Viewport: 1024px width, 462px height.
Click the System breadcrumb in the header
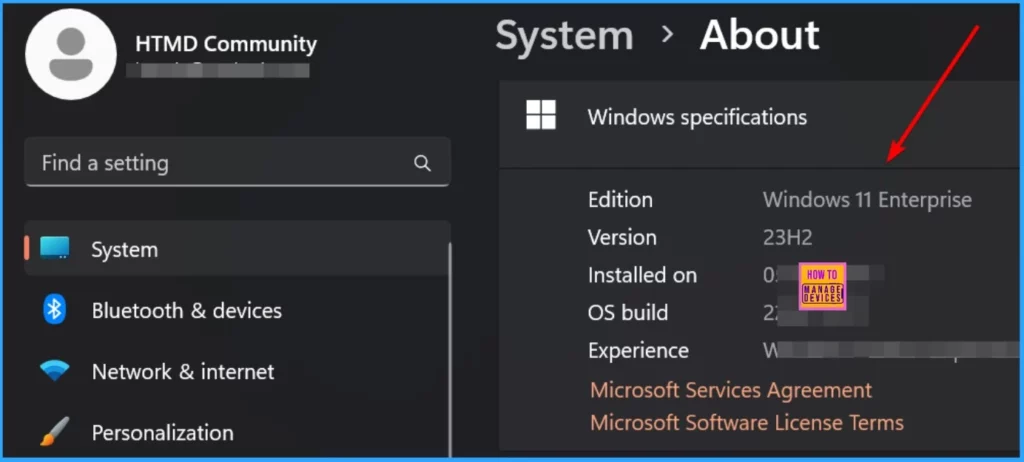(x=564, y=35)
